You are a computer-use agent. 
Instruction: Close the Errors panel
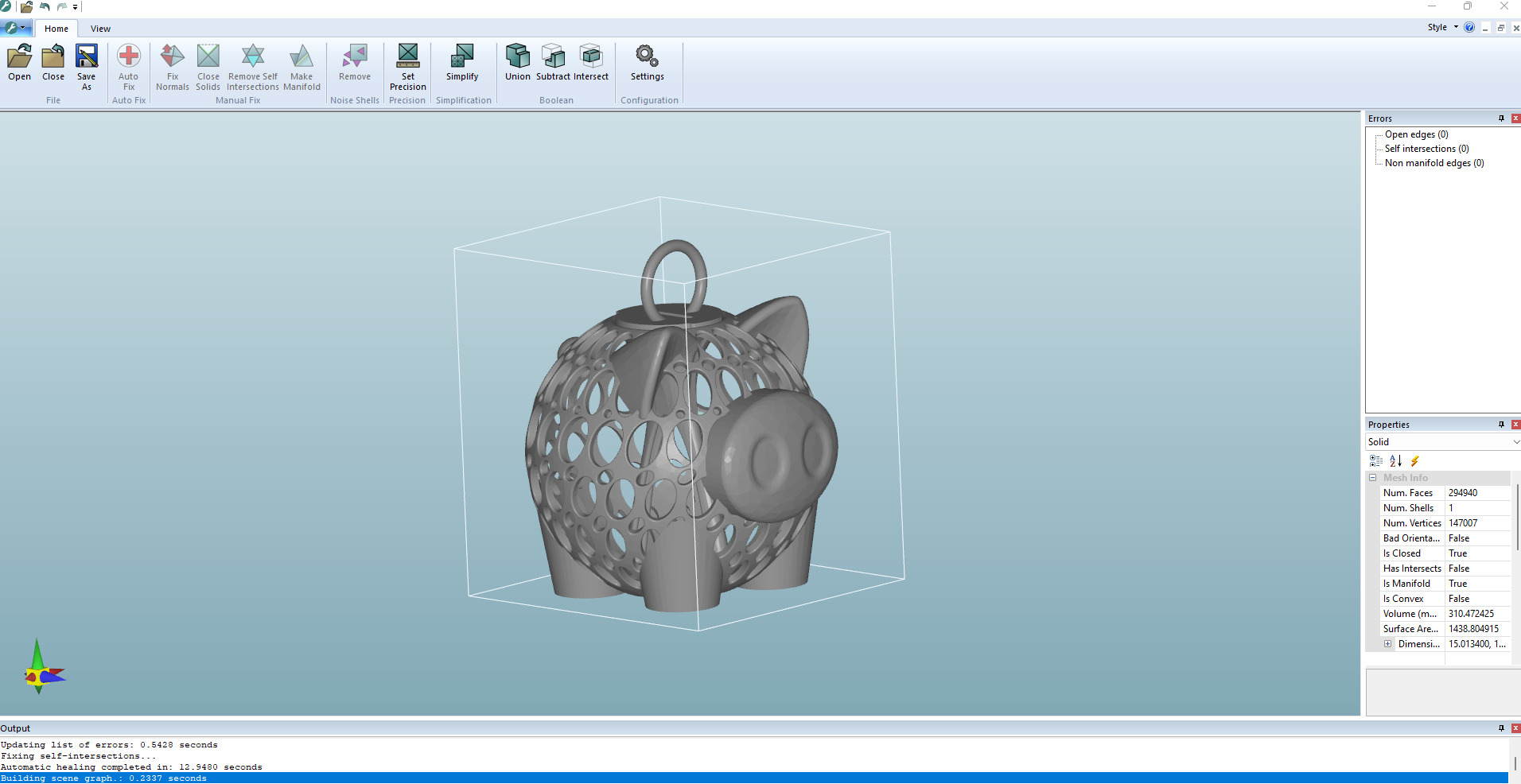click(x=1515, y=118)
